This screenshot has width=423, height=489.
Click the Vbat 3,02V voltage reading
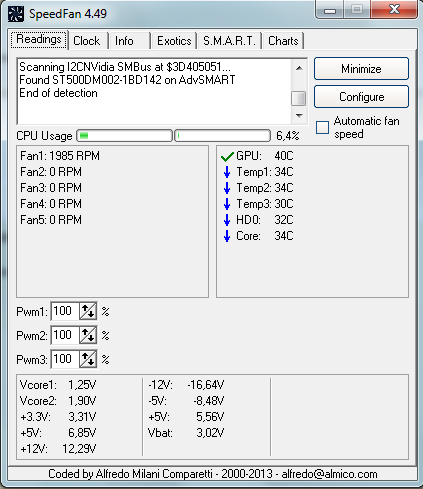coord(186,433)
